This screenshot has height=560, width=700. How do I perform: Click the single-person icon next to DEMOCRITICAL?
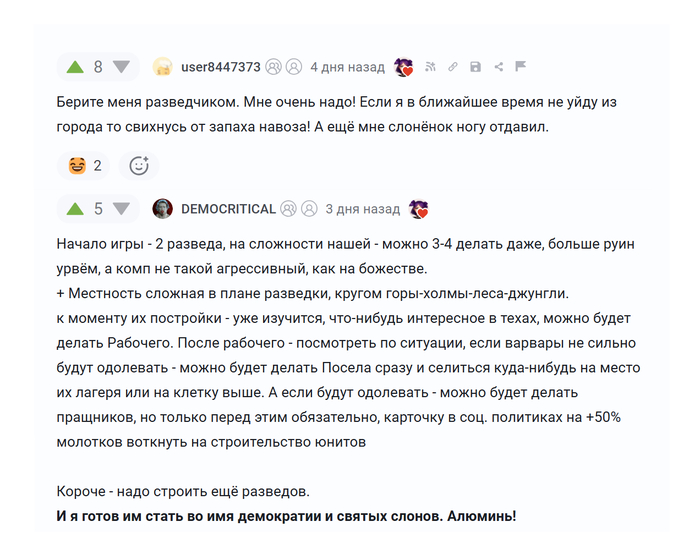coord(309,209)
